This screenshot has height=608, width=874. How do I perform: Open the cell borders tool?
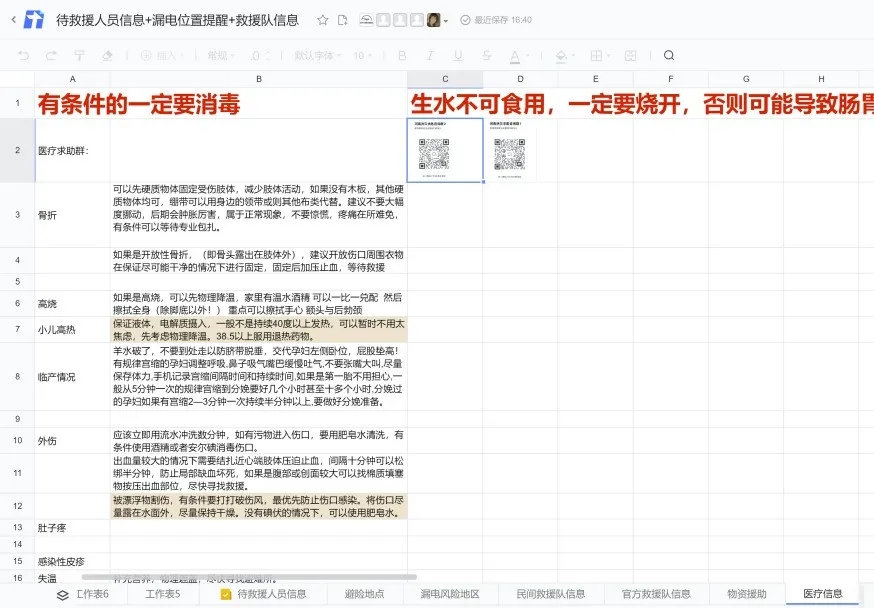596,55
